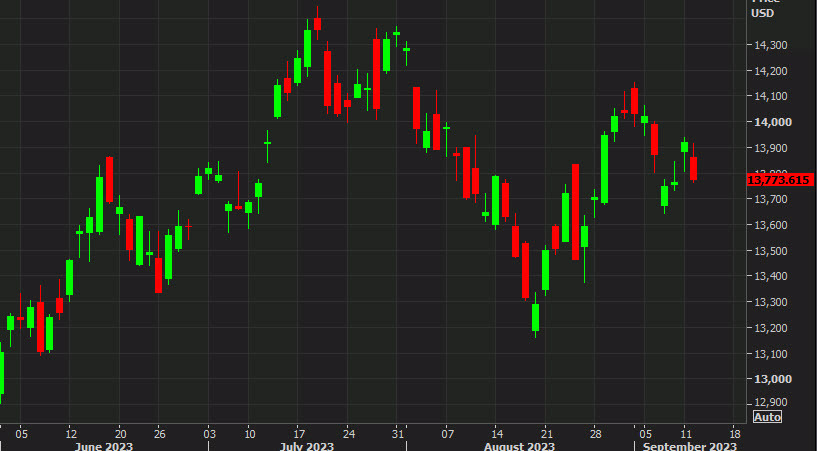Screen dimensions: 817x451
Task: Click the 05 date label above September 2023
Action: pos(646,434)
